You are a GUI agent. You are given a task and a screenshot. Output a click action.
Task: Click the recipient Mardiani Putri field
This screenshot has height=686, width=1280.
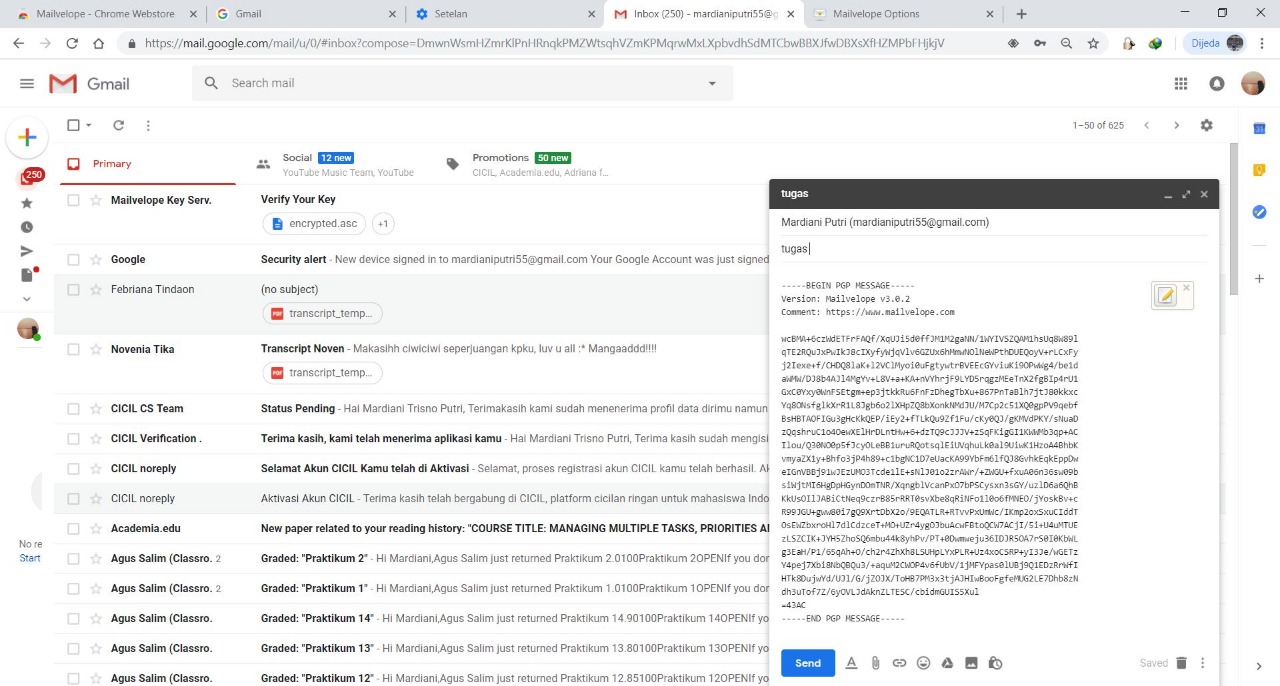[x=994, y=222]
